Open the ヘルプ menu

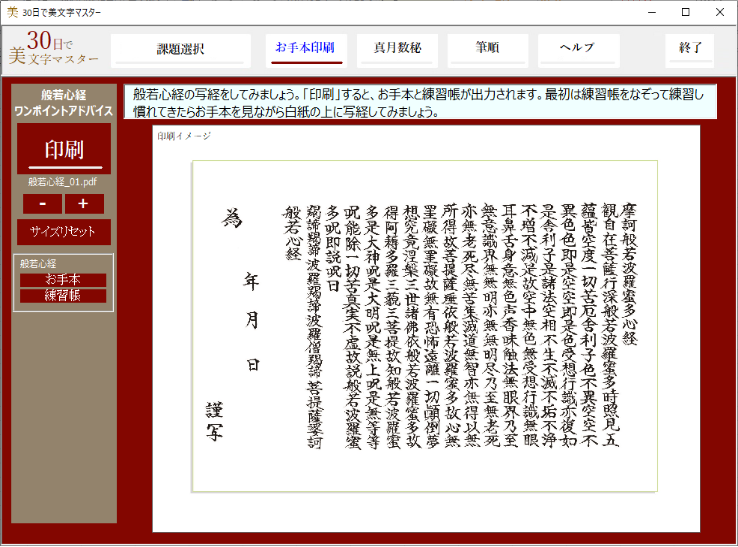tap(577, 48)
